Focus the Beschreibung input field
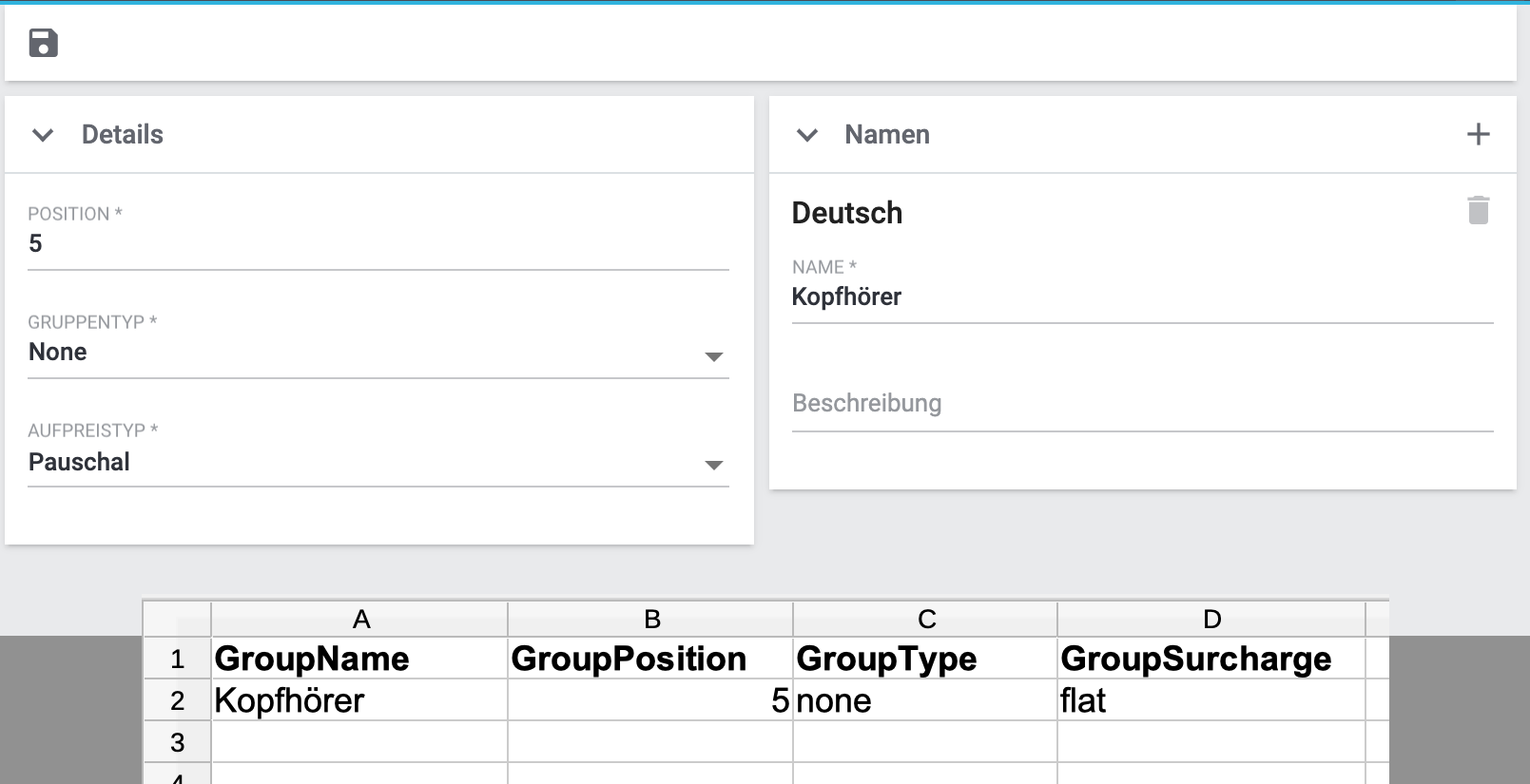This screenshot has width=1530, height=784. tap(1141, 404)
